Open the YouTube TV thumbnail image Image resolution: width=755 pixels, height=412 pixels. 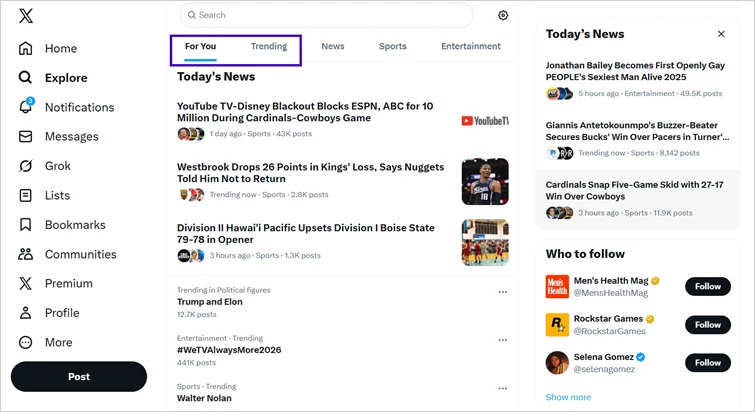485,121
